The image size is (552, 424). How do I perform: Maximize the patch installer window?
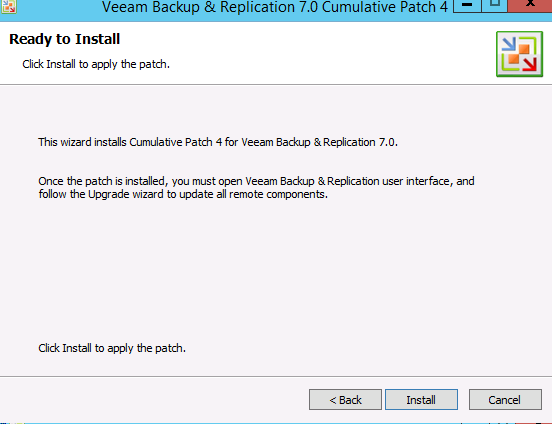click(495, 5)
